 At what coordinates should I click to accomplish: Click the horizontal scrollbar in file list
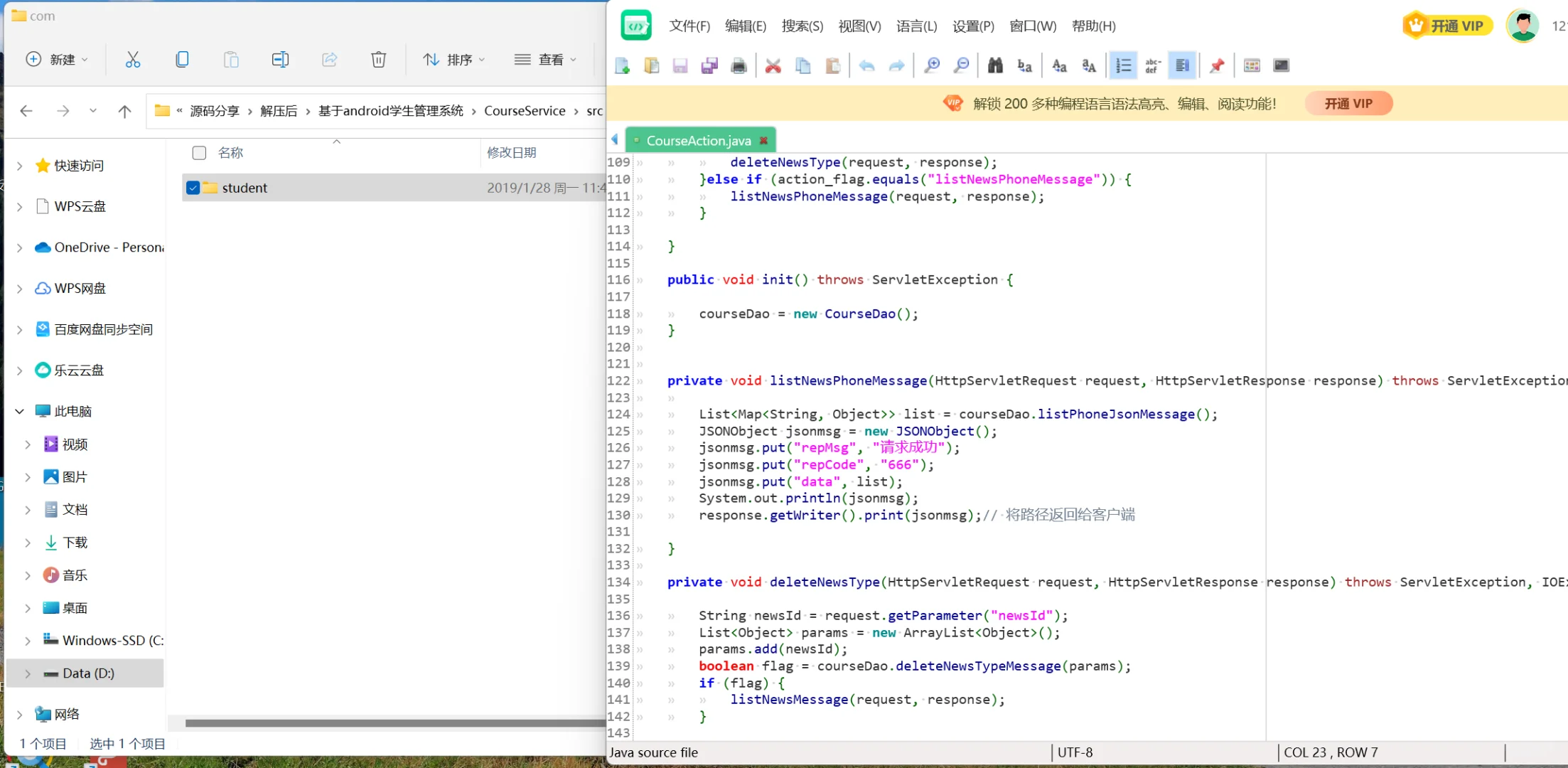[x=394, y=723]
